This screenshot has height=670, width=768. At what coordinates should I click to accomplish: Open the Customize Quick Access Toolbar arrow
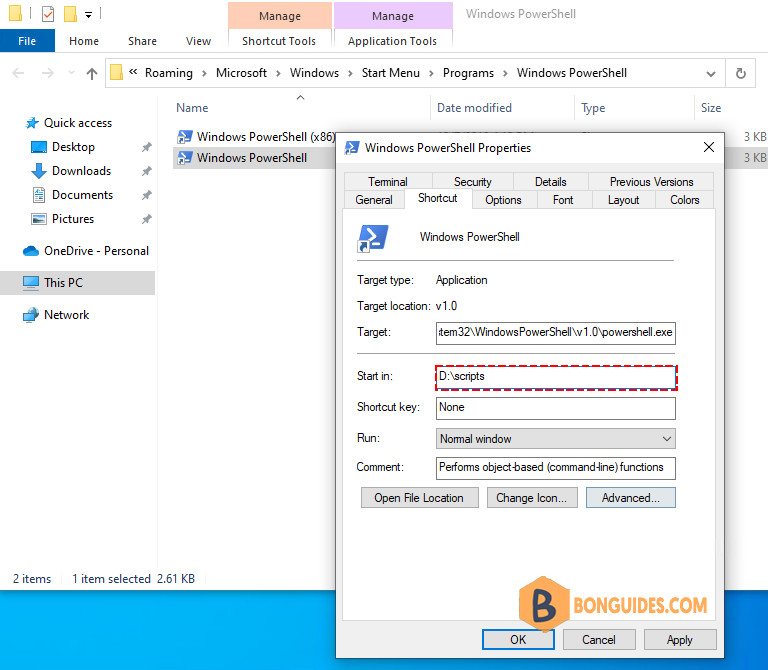[88, 15]
